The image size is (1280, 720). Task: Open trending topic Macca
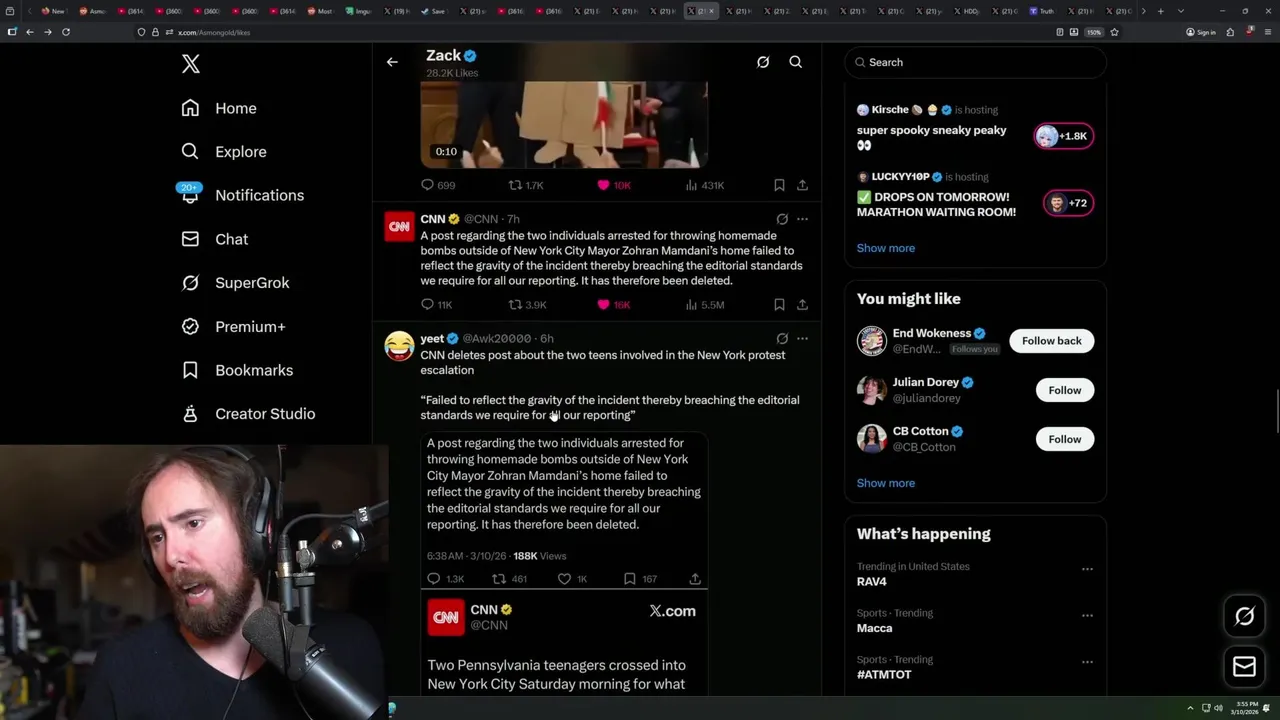(874, 628)
